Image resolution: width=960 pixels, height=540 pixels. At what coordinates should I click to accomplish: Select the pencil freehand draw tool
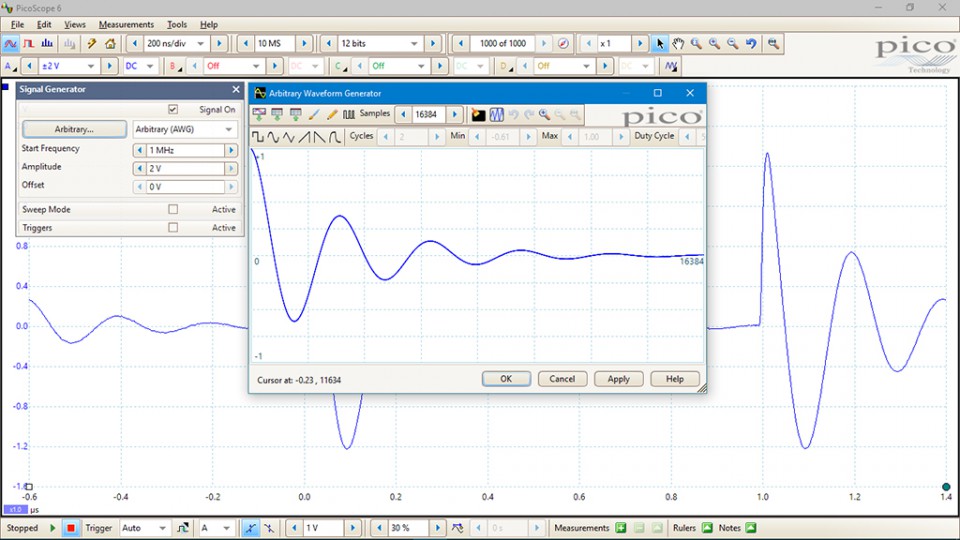coord(331,115)
